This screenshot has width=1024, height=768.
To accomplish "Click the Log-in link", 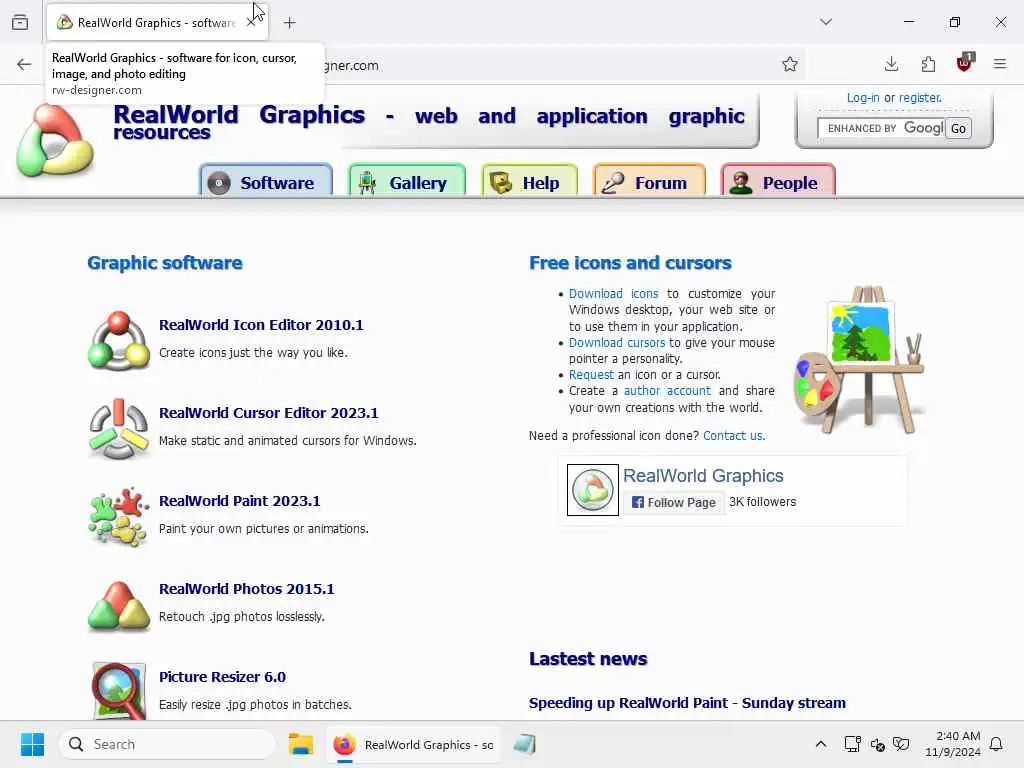I will [863, 98].
